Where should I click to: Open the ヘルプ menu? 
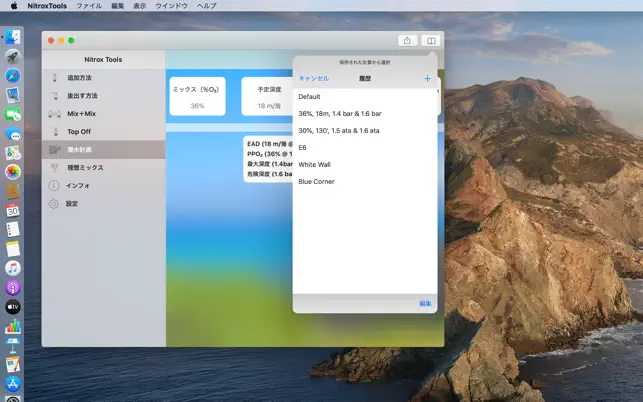pos(206,6)
